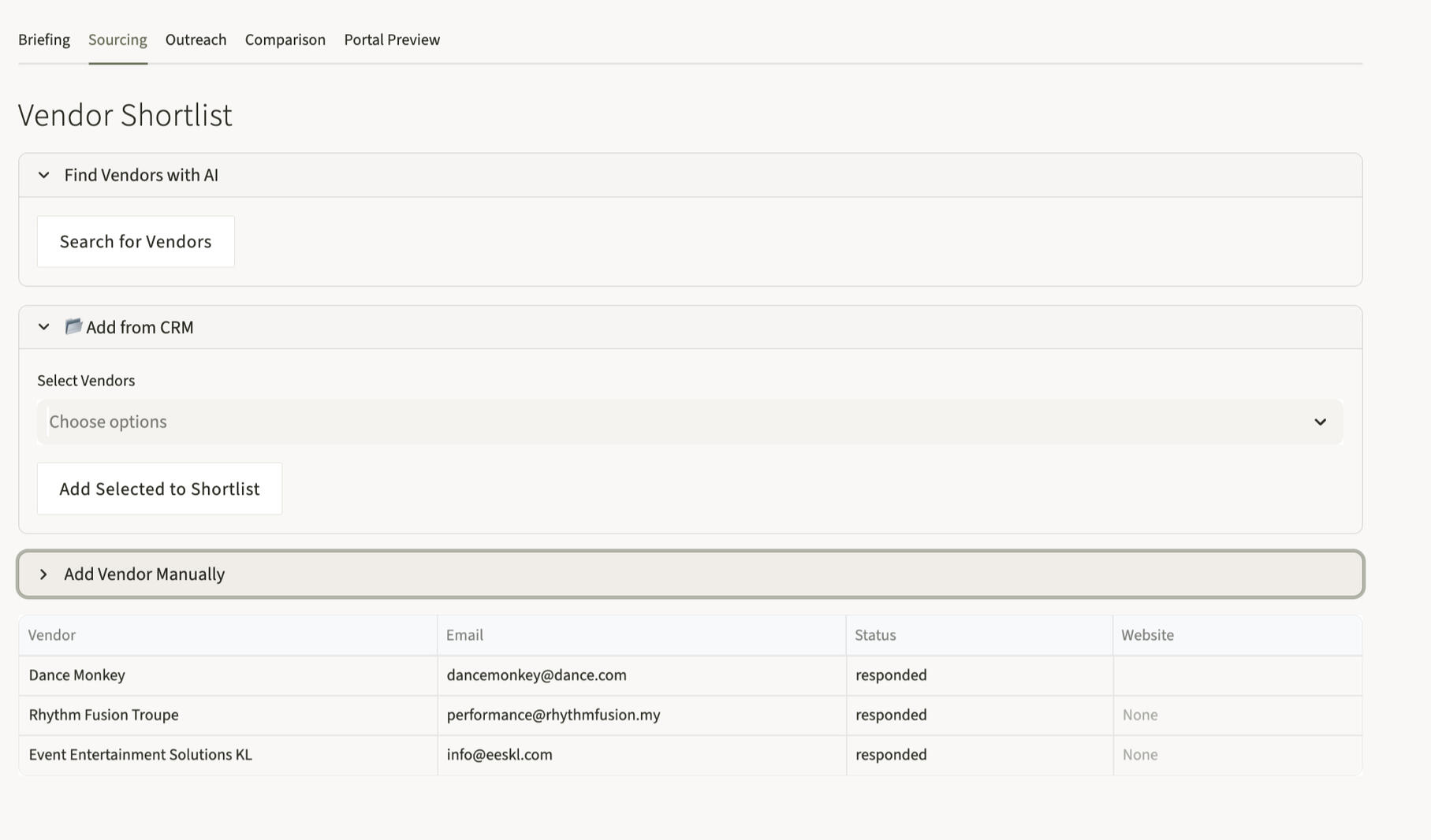The width and height of the screenshot is (1431, 840).
Task: Click the Search for Vendors button
Action: tap(135, 241)
